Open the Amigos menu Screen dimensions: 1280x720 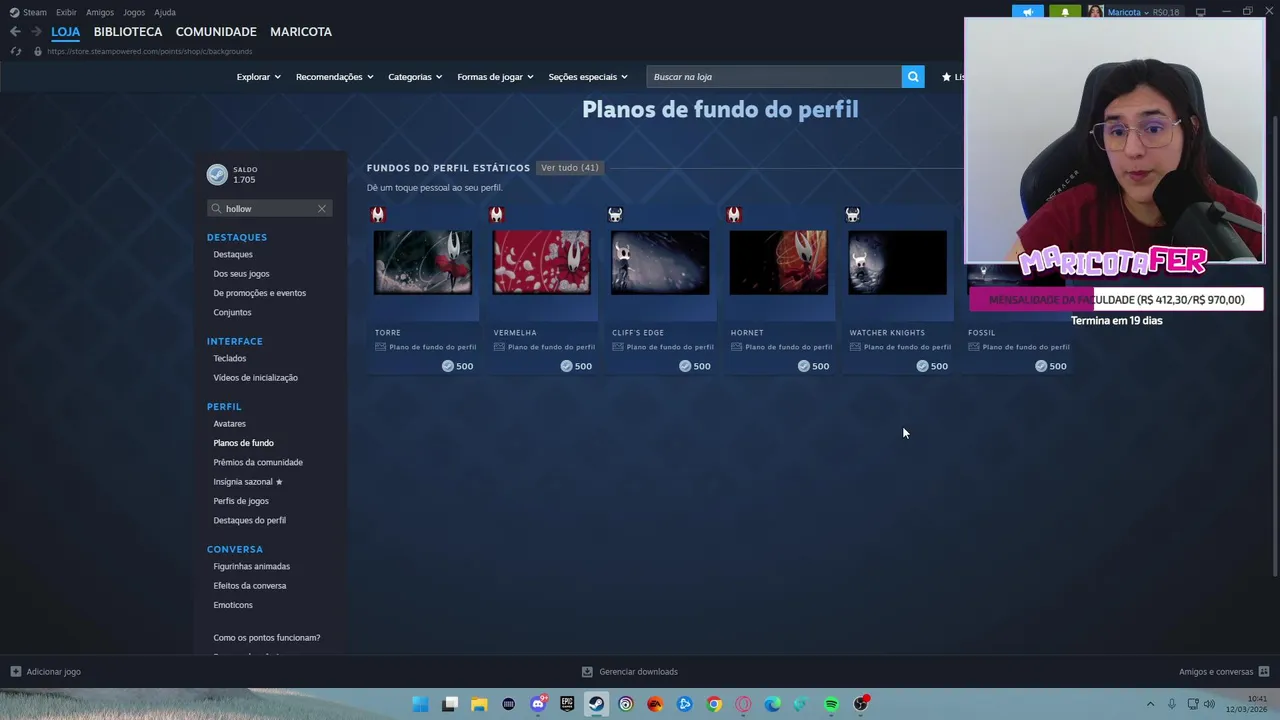click(x=100, y=12)
